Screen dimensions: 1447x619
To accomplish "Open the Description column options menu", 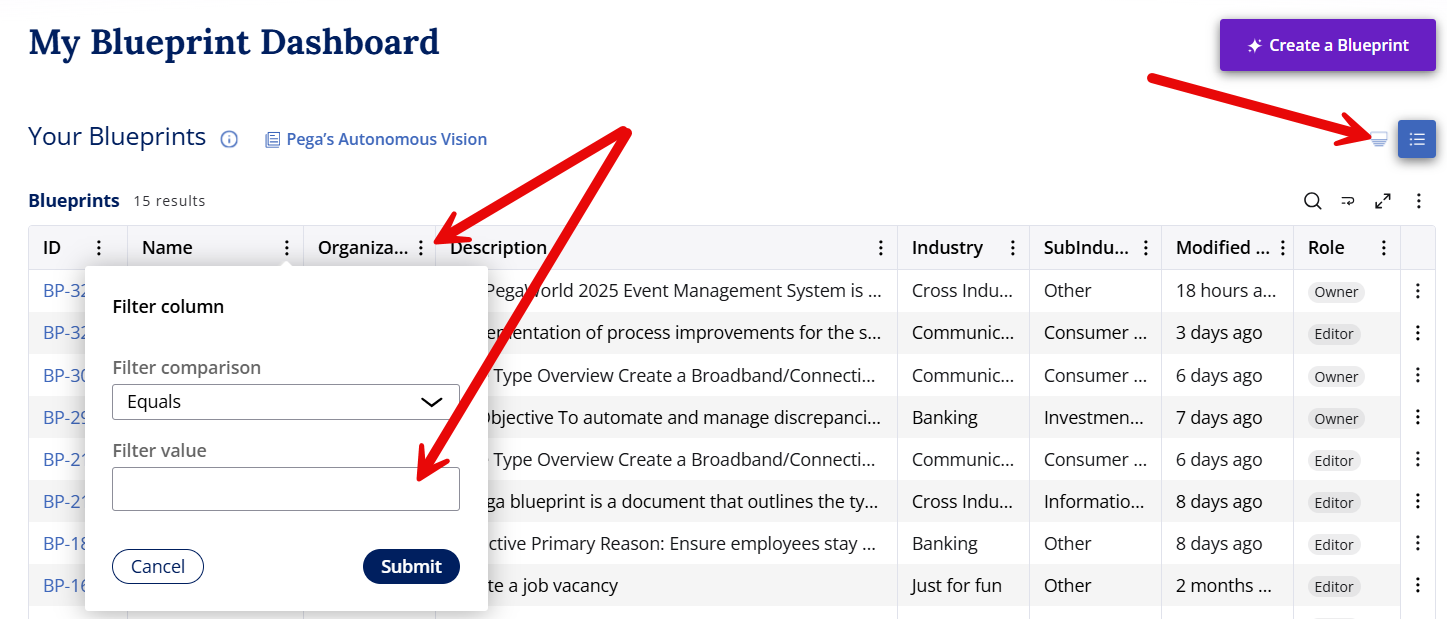I will [881, 248].
